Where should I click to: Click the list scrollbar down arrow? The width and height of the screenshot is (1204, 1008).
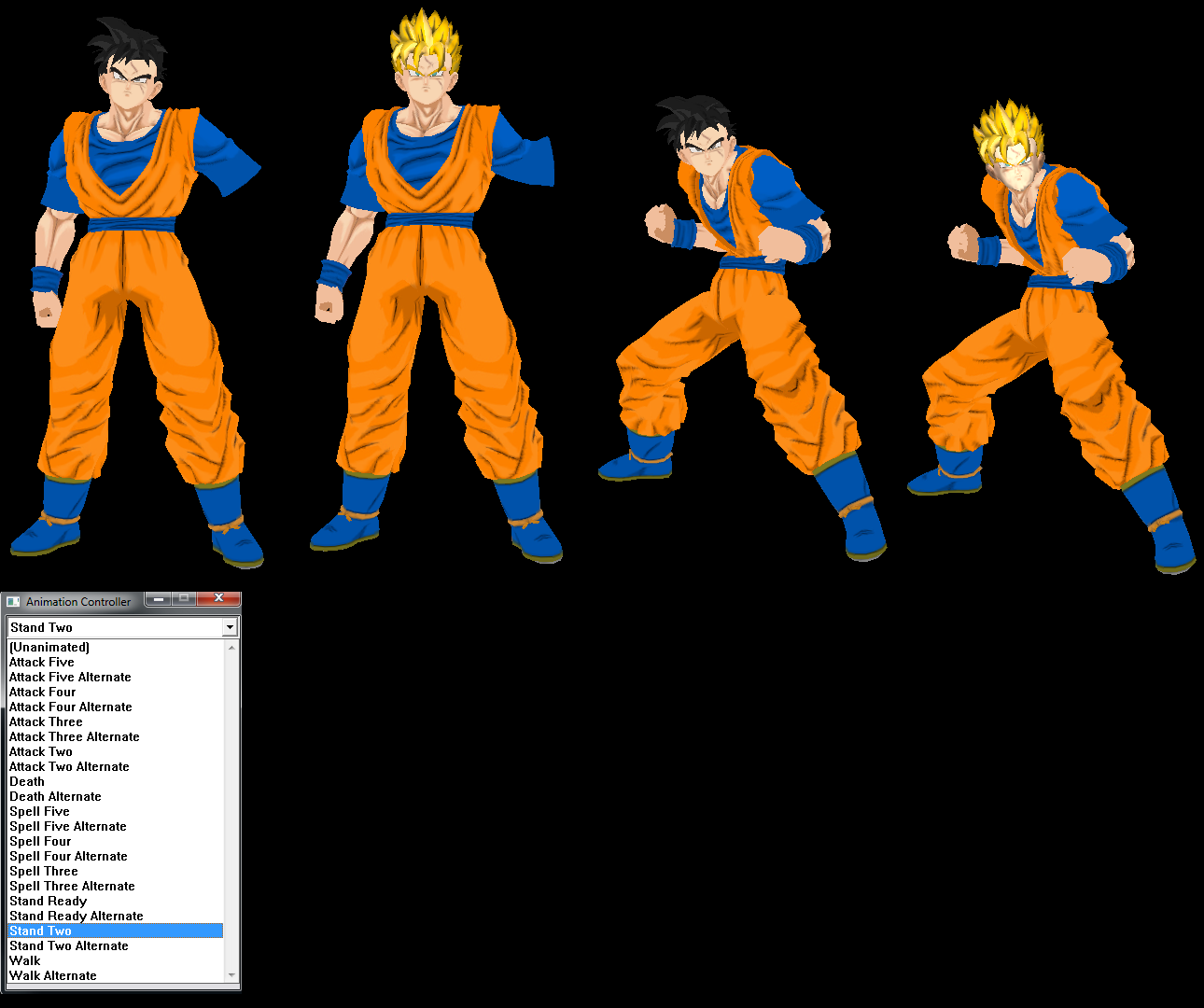click(231, 975)
